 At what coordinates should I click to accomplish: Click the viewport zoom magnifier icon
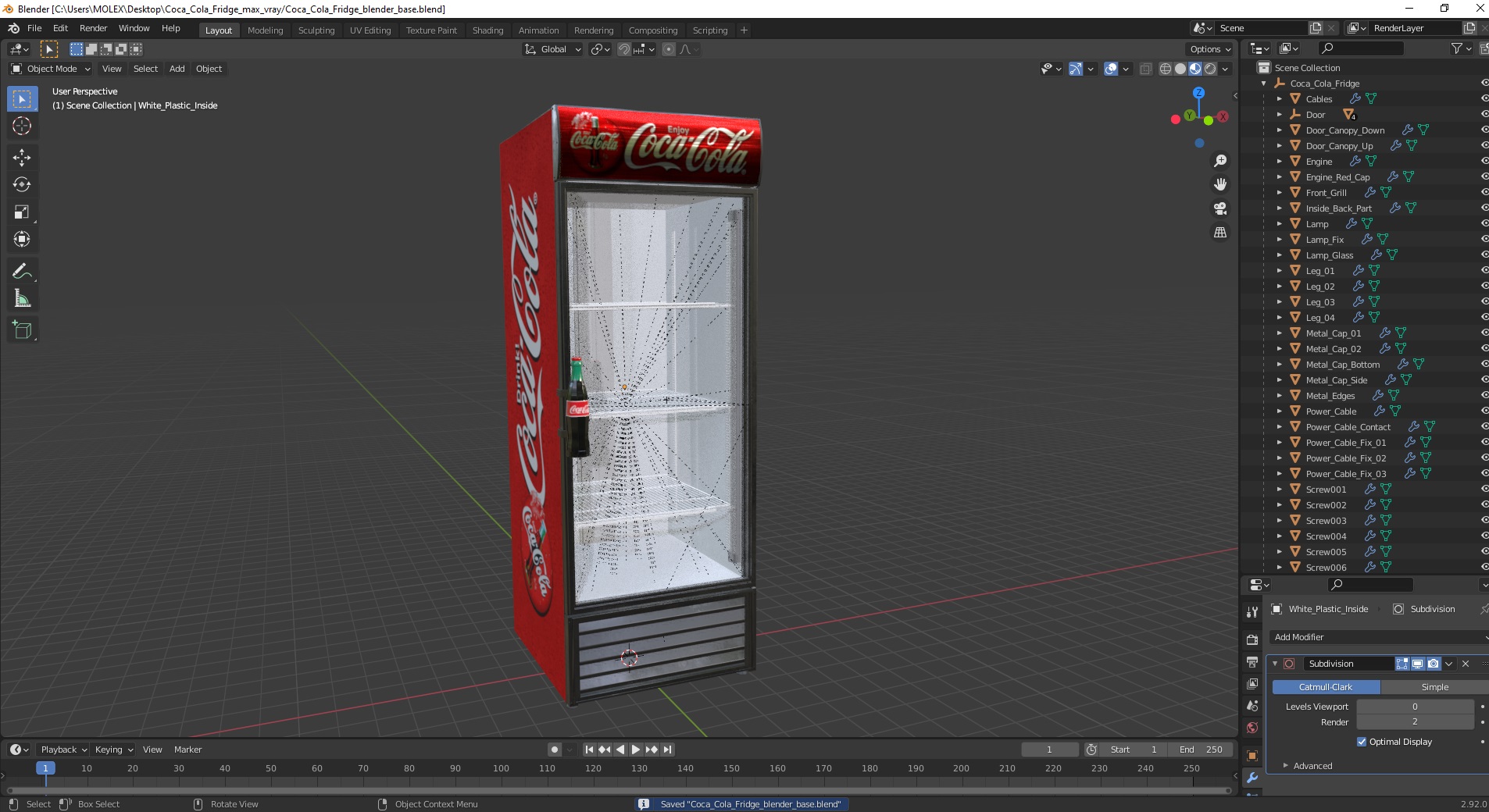pos(1220,161)
